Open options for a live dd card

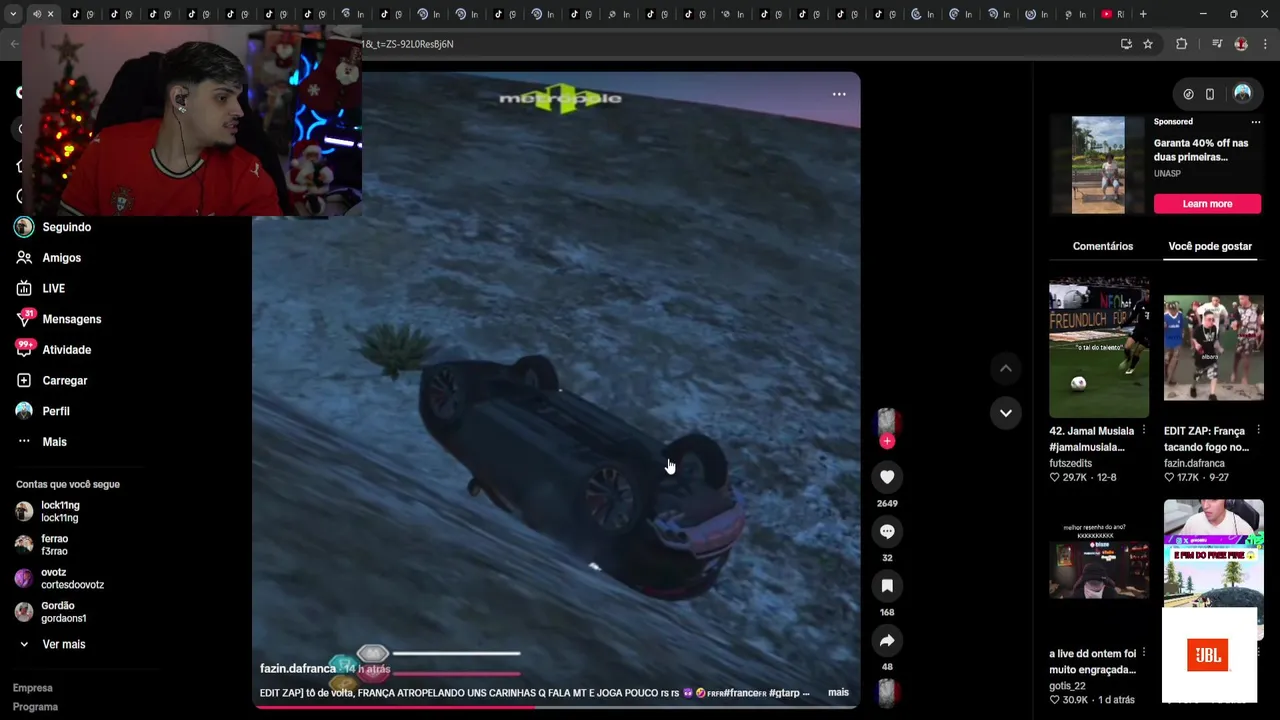pyautogui.click(x=1144, y=653)
